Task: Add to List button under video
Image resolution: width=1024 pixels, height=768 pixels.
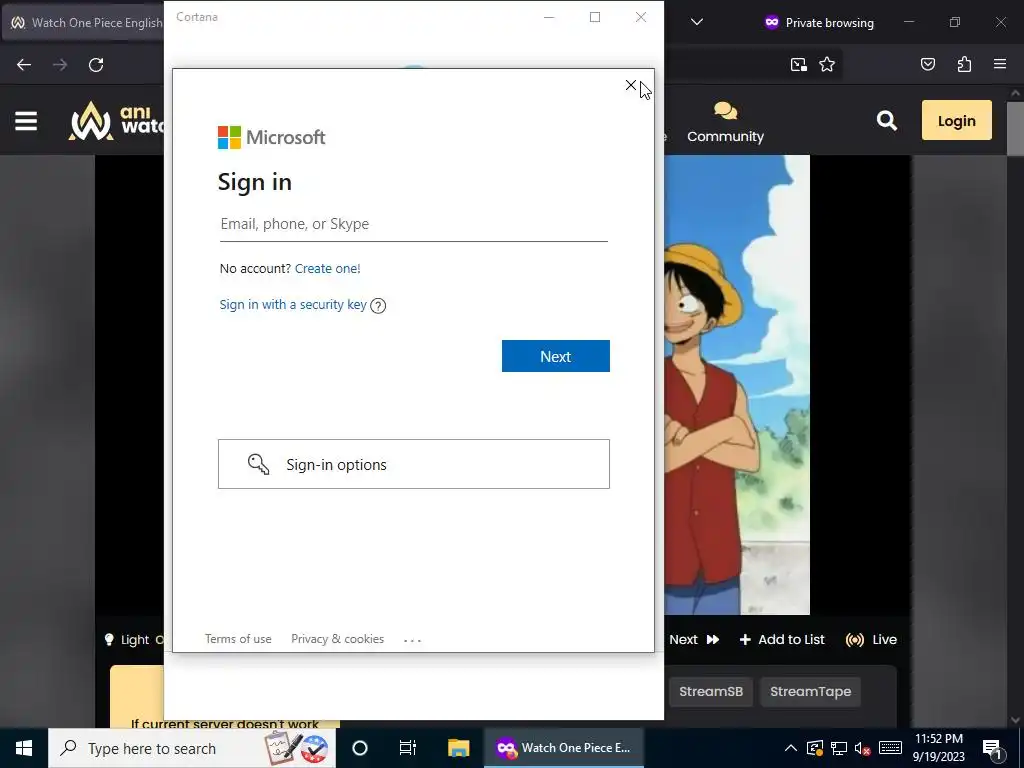Action: click(782, 639)
